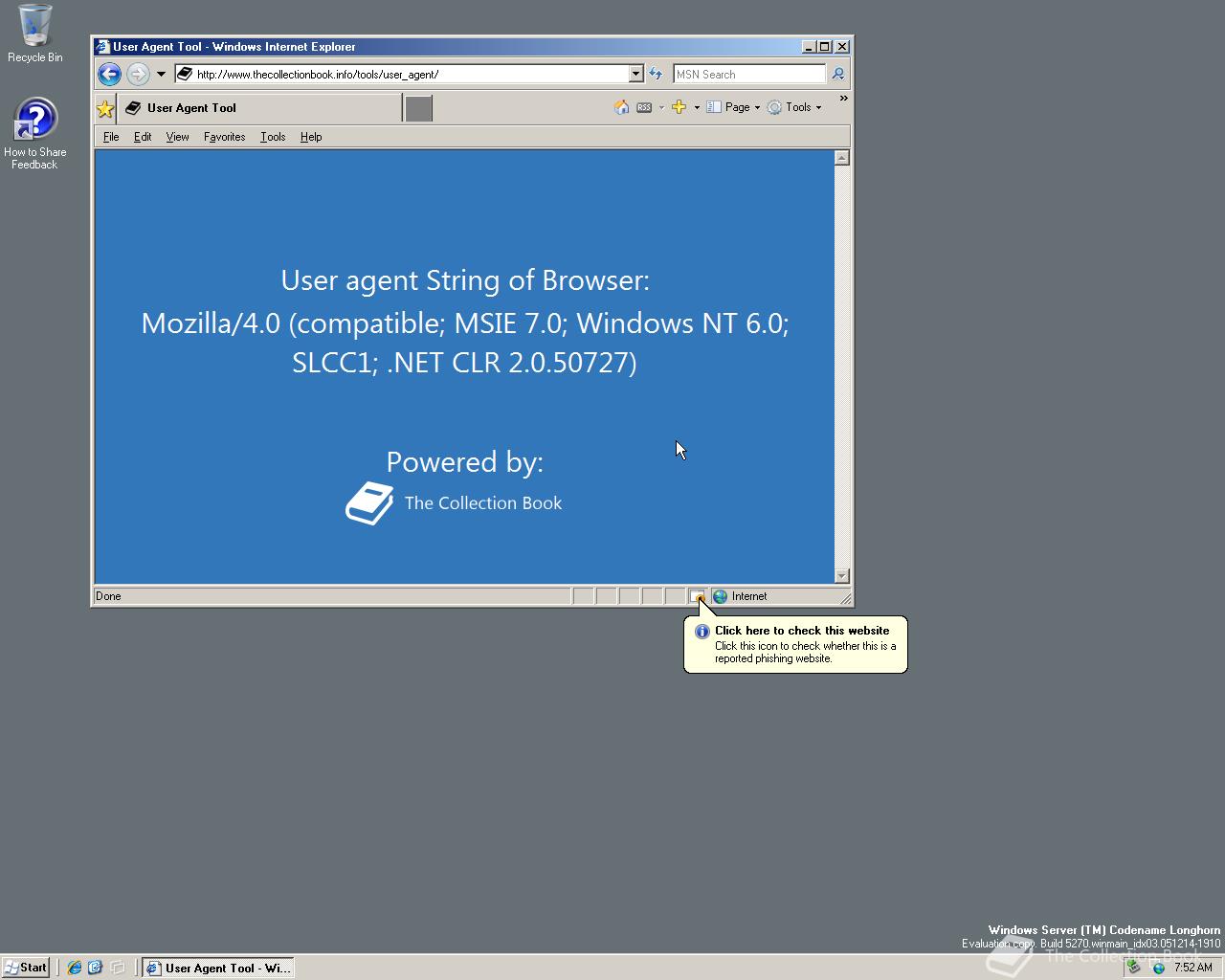Open the Help menu

311,137
